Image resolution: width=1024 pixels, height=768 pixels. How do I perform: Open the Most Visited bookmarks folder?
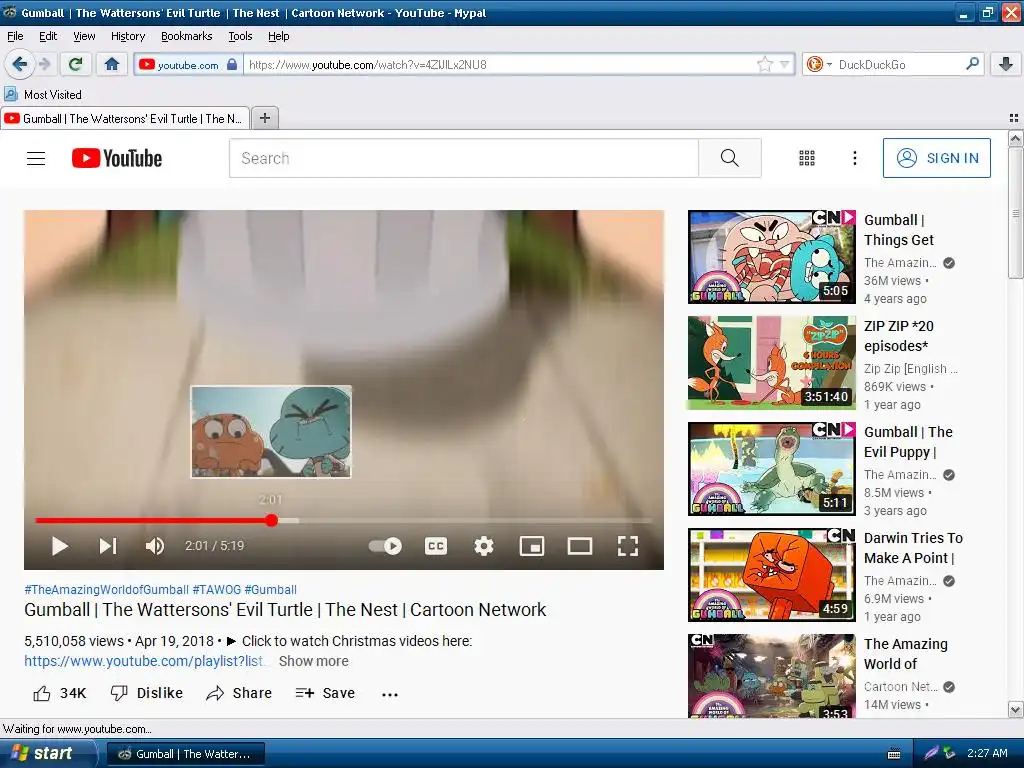[x=43, y=95]
